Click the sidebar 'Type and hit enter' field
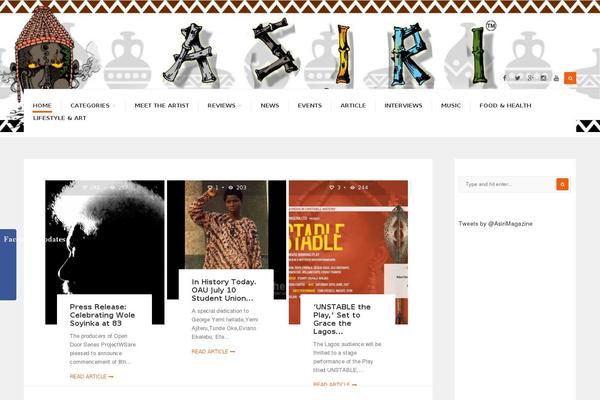 click(x=507, y=184)
